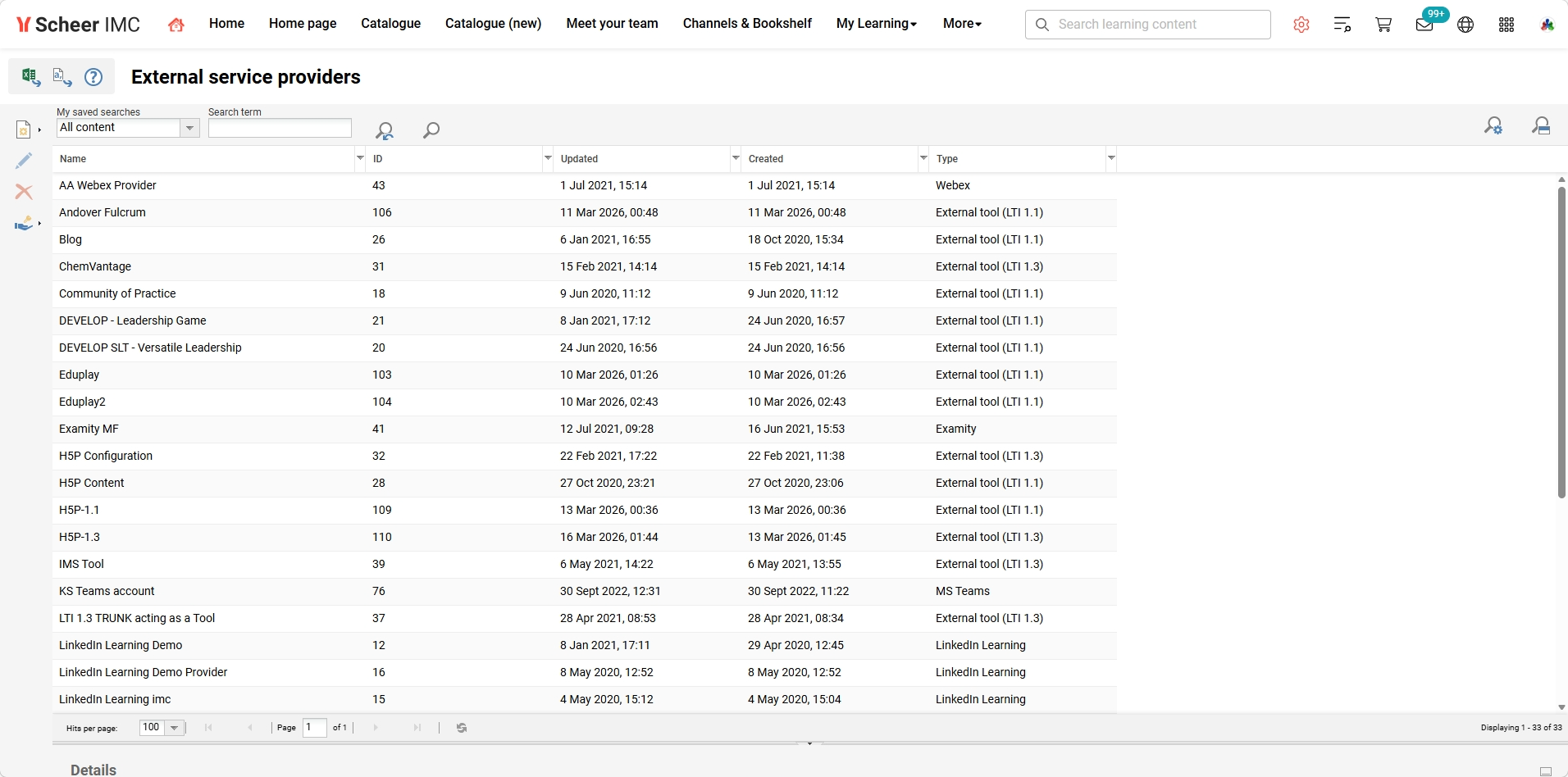Viewport: 1568px width, 777px height.
Task: Open the search settings icon with gear
Action: pyautogui.click(x=1493, y=125)
